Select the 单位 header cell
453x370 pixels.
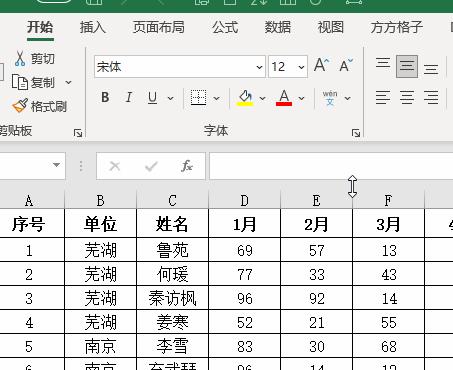point(100,224)
